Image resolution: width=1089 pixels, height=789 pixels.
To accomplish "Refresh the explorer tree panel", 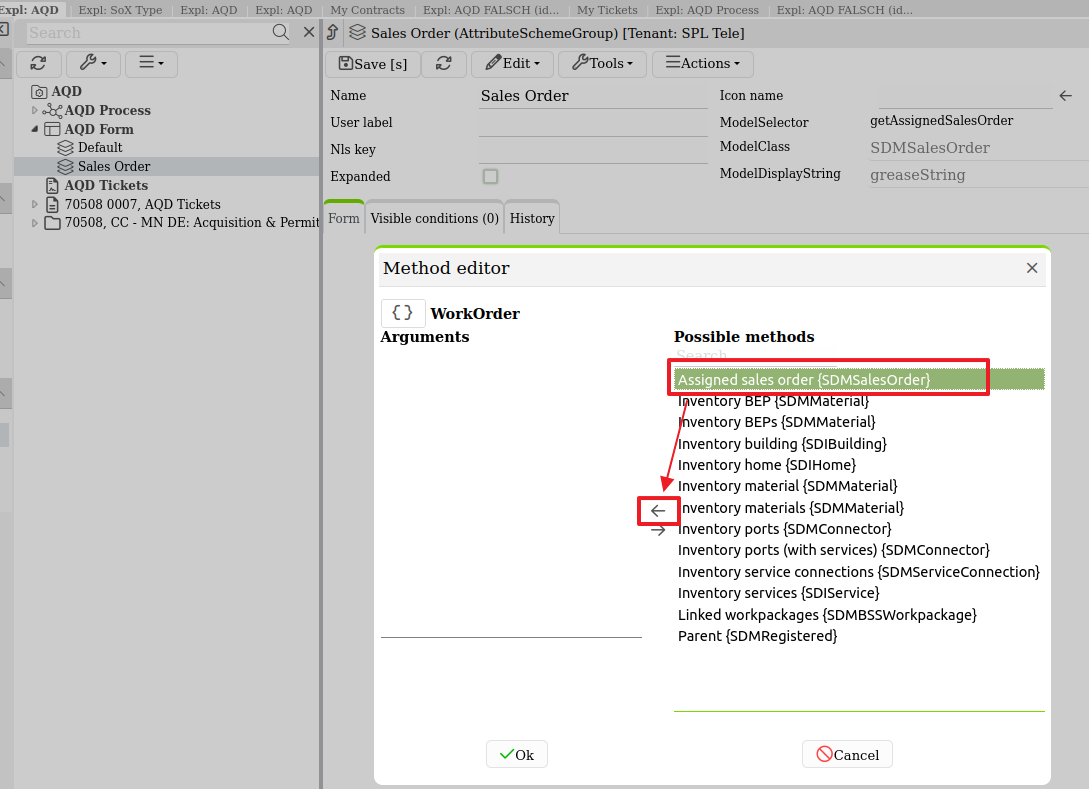I will 38,64.
